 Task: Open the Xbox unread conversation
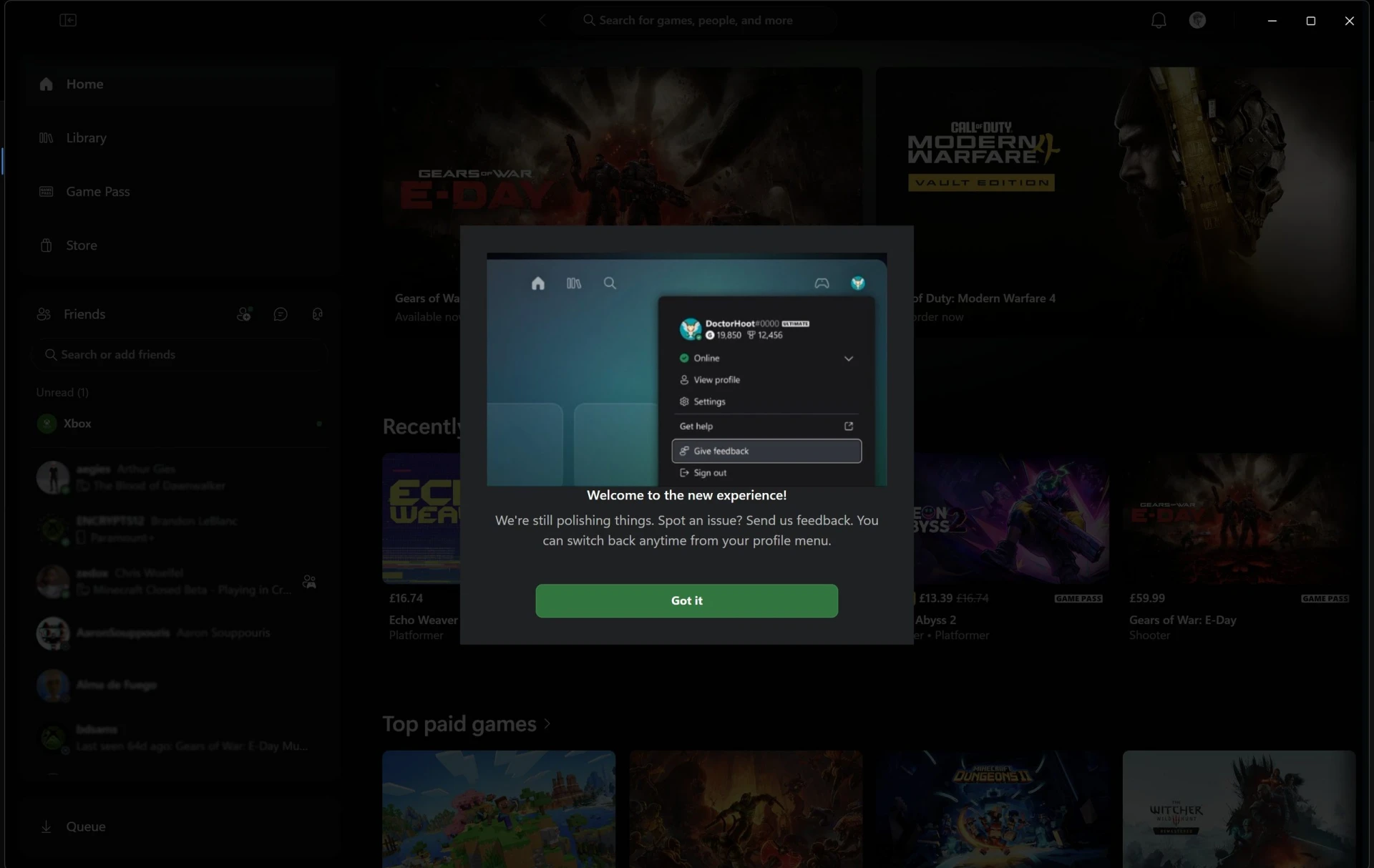click(179, 424)
